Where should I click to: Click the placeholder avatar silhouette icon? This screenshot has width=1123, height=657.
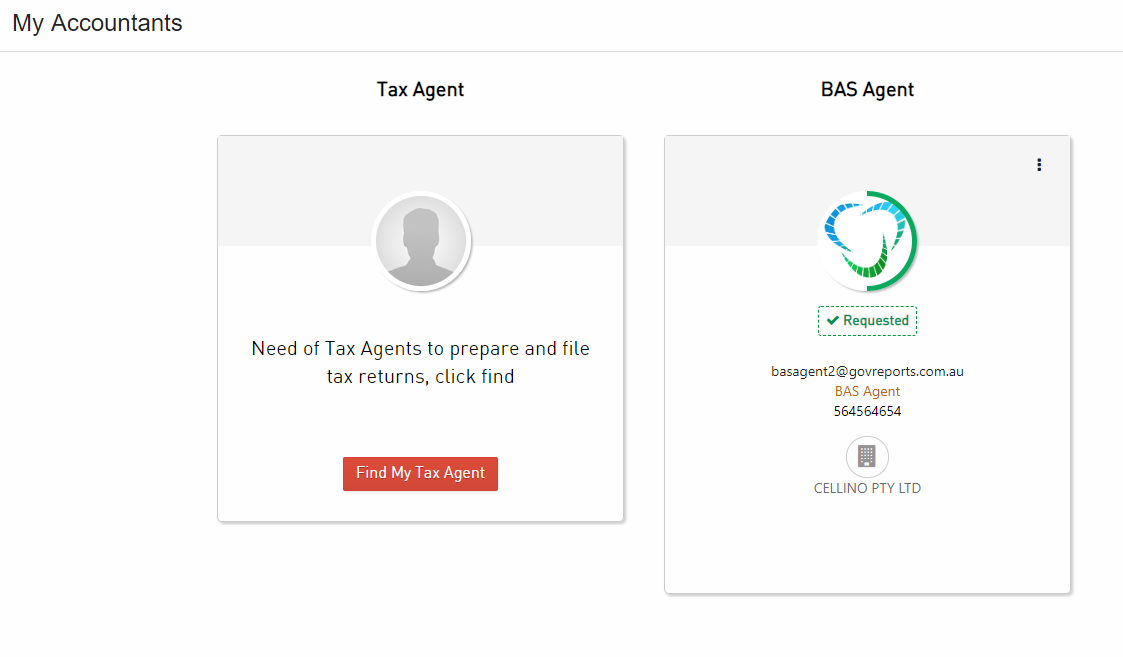tap(421, 241)
